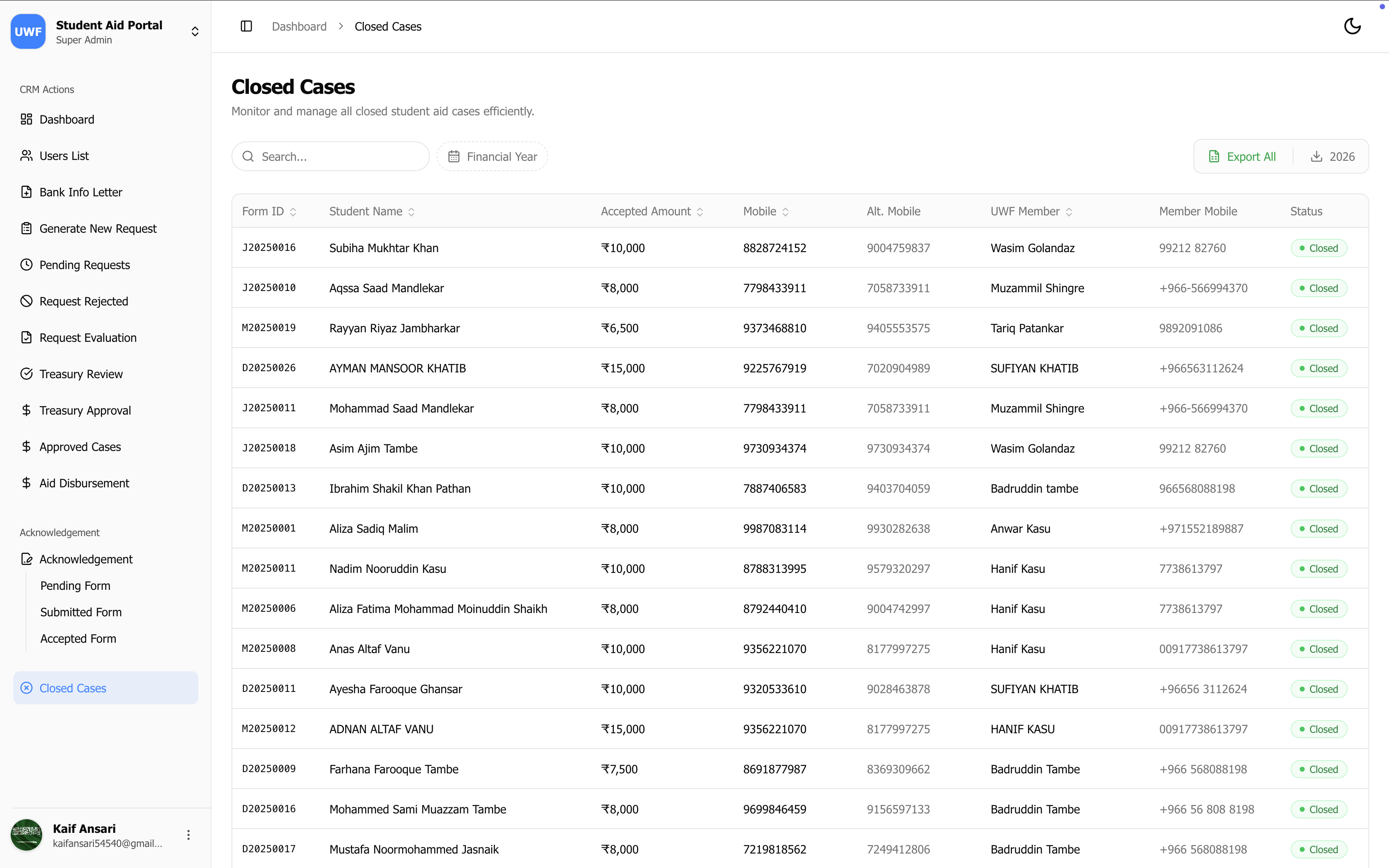Open the Request Rejected item
This screenshot has width=1389, height=868.
tap(105, 301)
